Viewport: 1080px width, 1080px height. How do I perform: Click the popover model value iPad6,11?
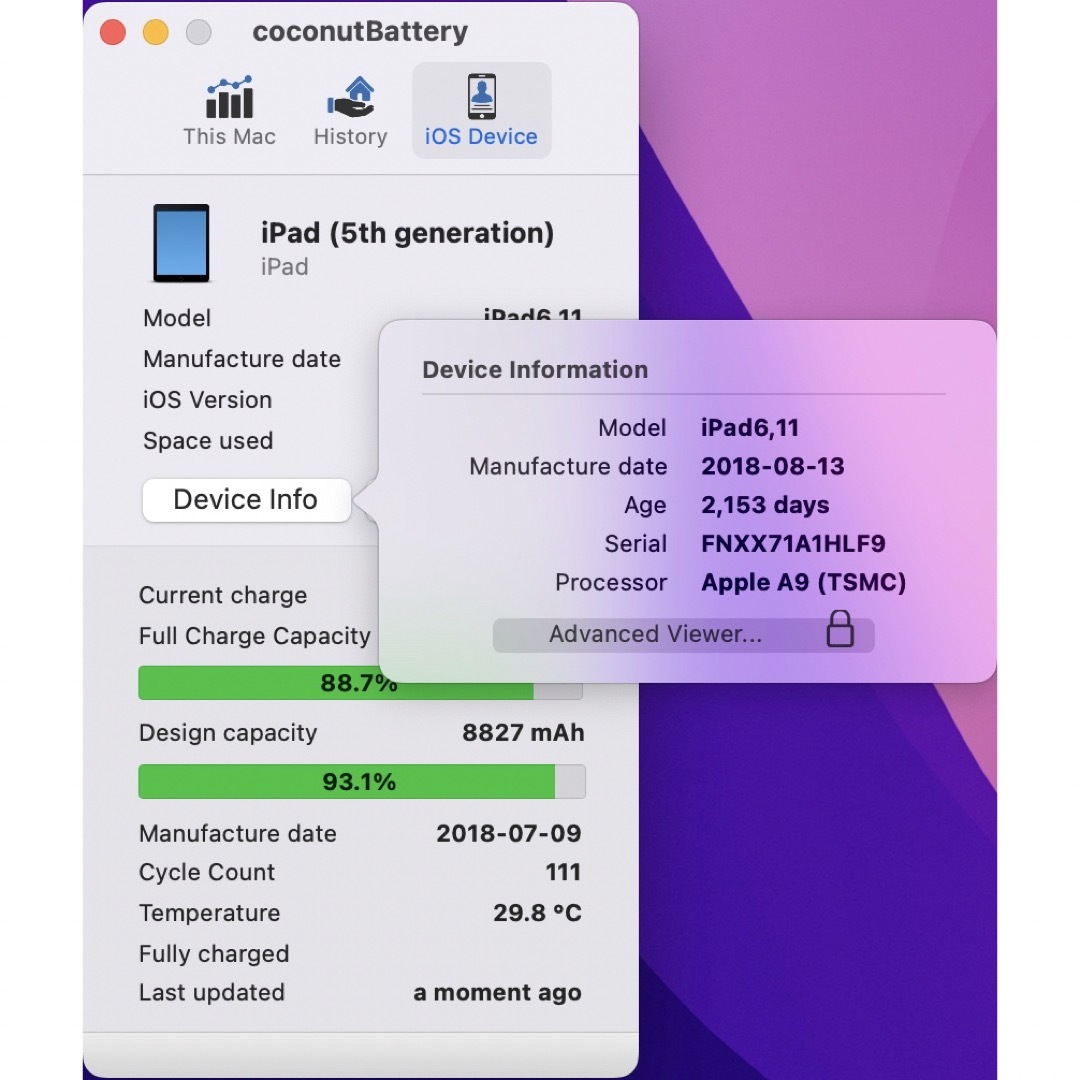750,428
